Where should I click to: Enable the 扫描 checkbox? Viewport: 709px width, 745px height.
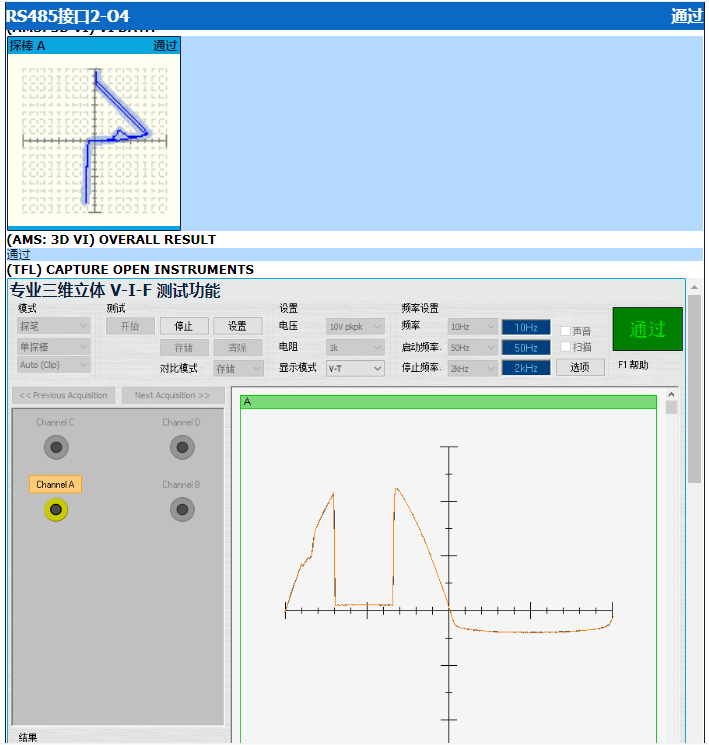(566, 347)
